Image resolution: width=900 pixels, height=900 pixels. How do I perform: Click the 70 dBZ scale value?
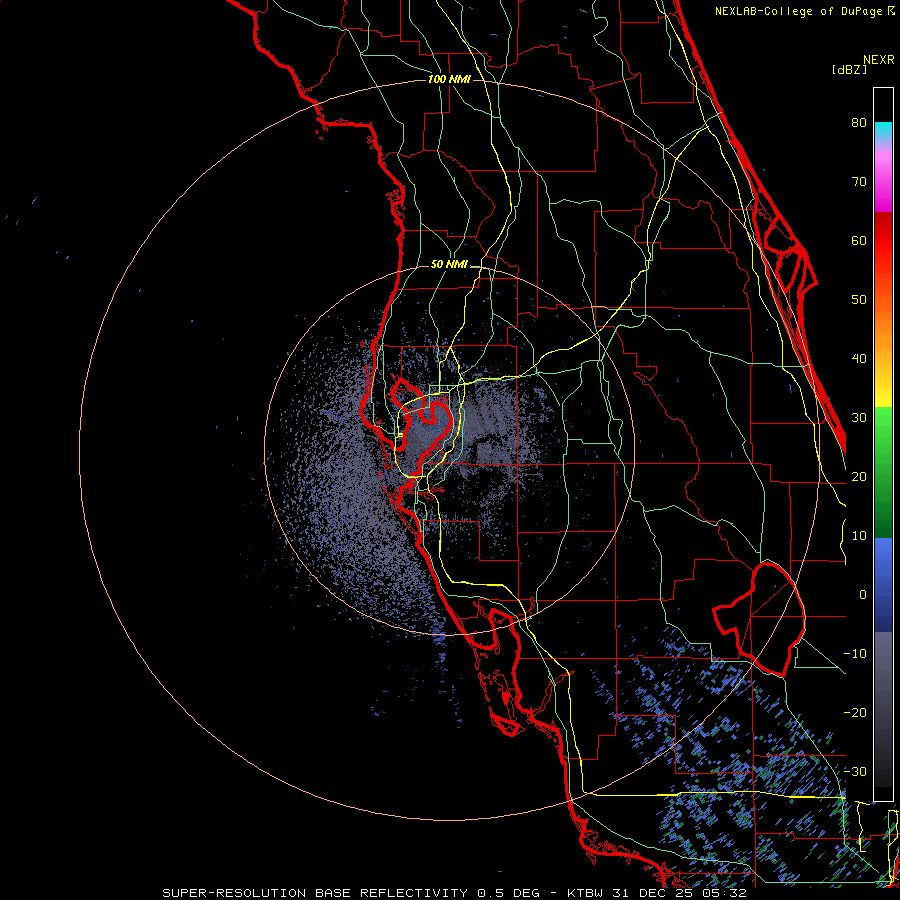coord(859,181)
